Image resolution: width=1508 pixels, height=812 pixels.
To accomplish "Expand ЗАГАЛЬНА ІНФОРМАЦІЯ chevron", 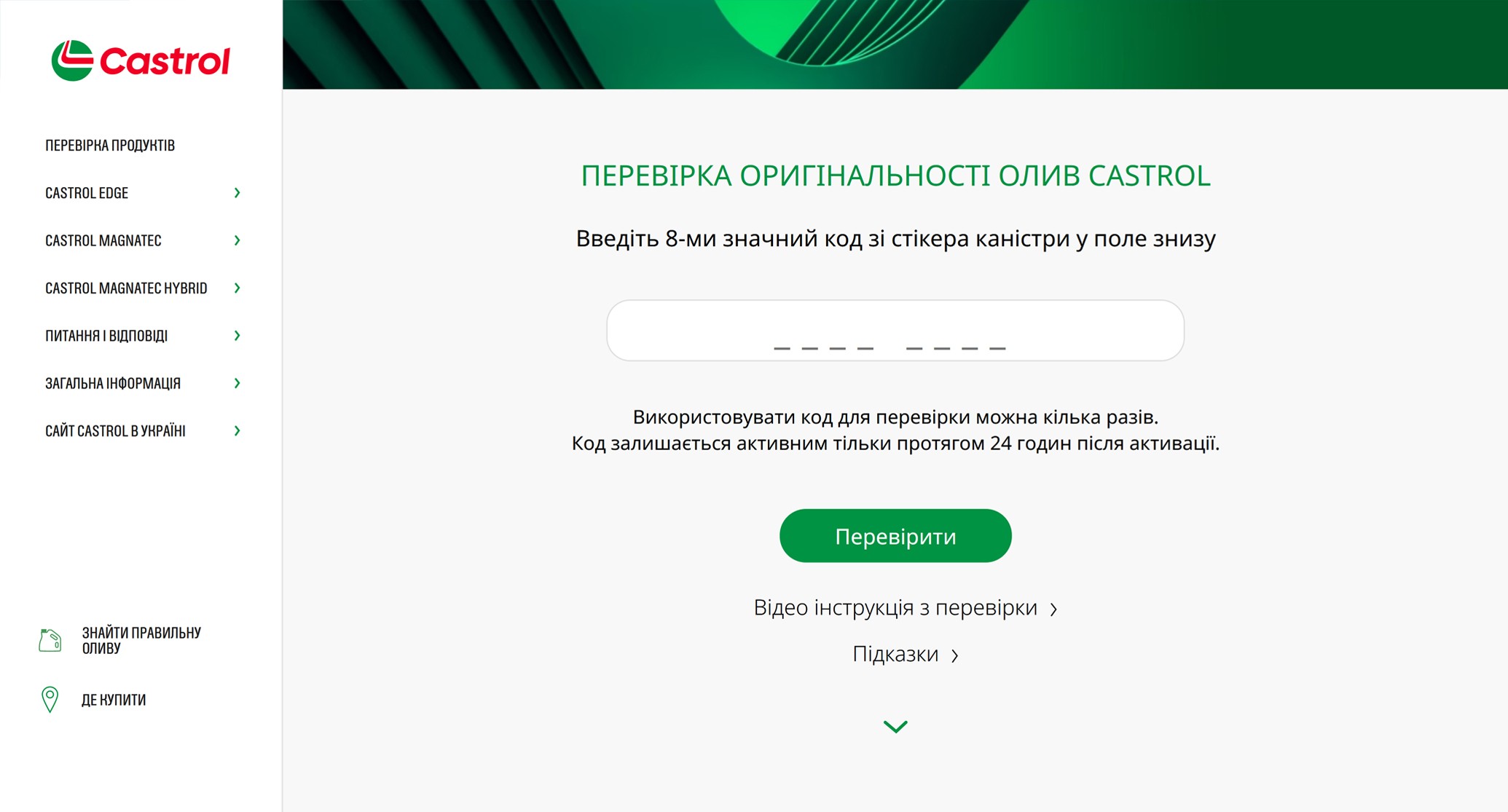I will (237, 383).
